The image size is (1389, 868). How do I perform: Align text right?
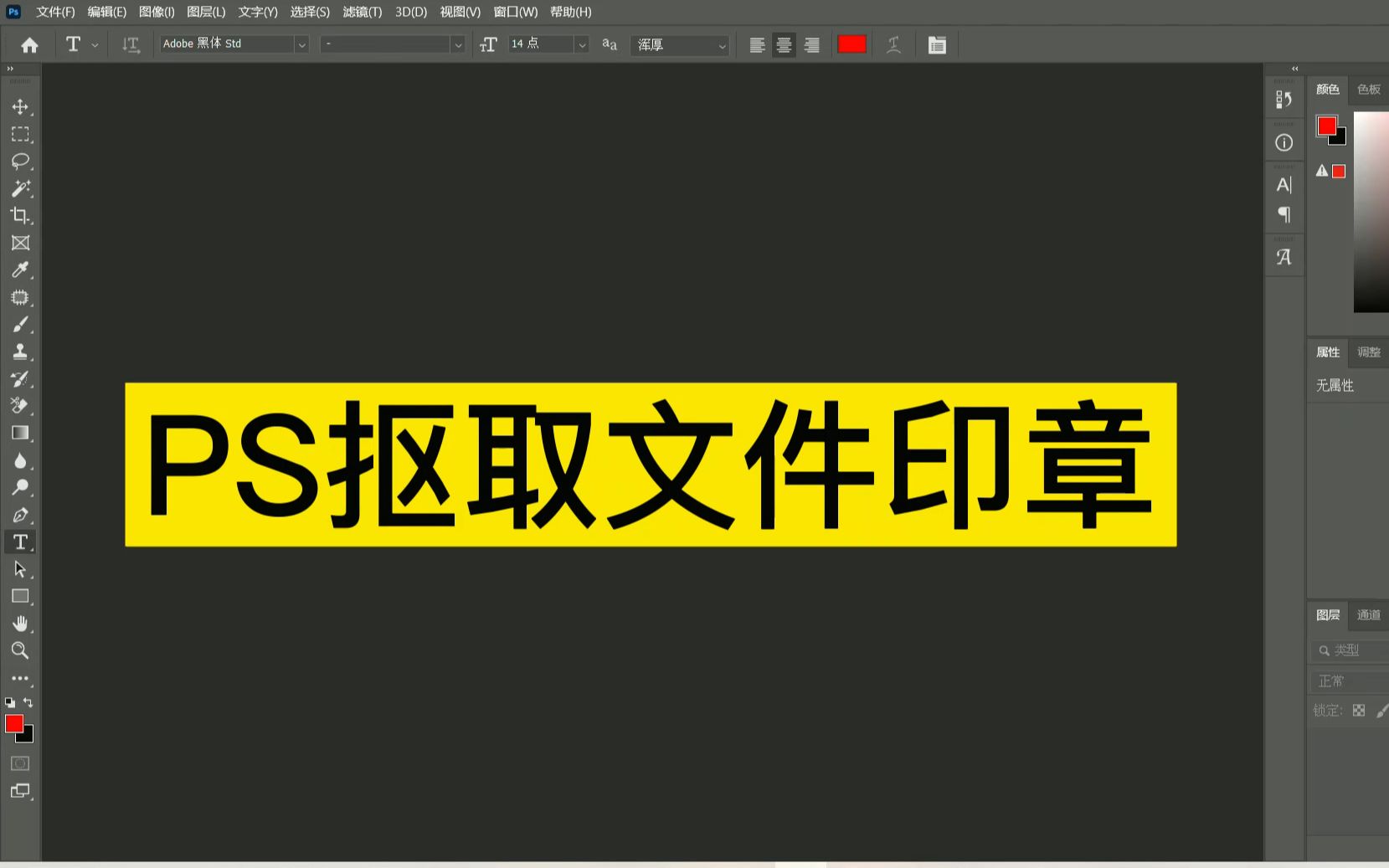pyautogui.click(x=811, y=45)
